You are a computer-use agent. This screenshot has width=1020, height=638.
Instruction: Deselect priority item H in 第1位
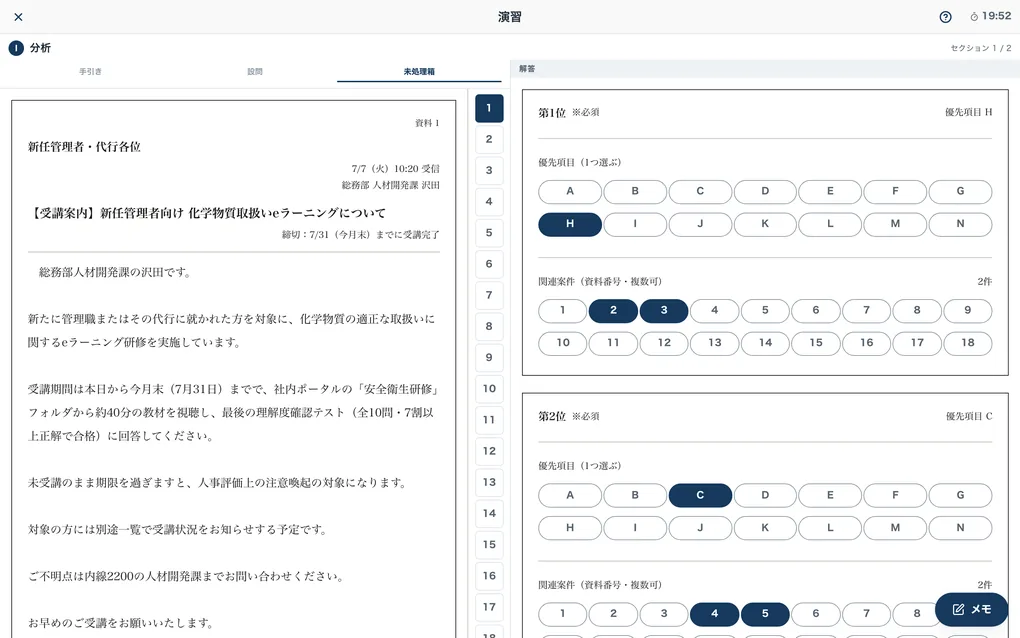[x=570, y=224]
